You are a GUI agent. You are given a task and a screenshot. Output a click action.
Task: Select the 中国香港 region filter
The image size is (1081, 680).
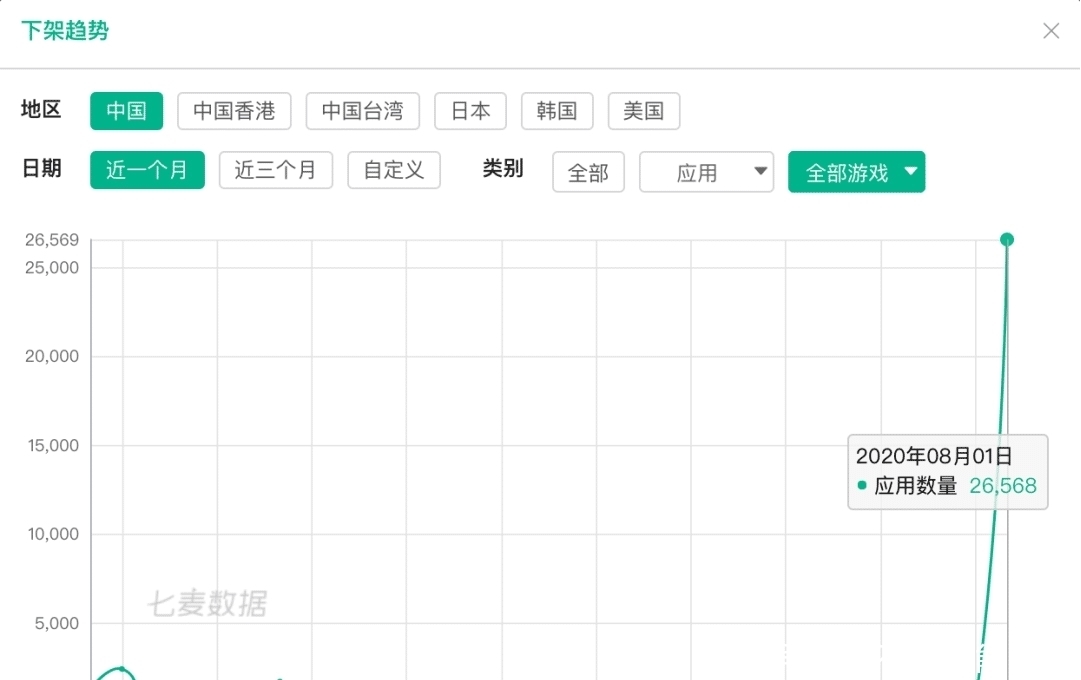coord(234,111)
